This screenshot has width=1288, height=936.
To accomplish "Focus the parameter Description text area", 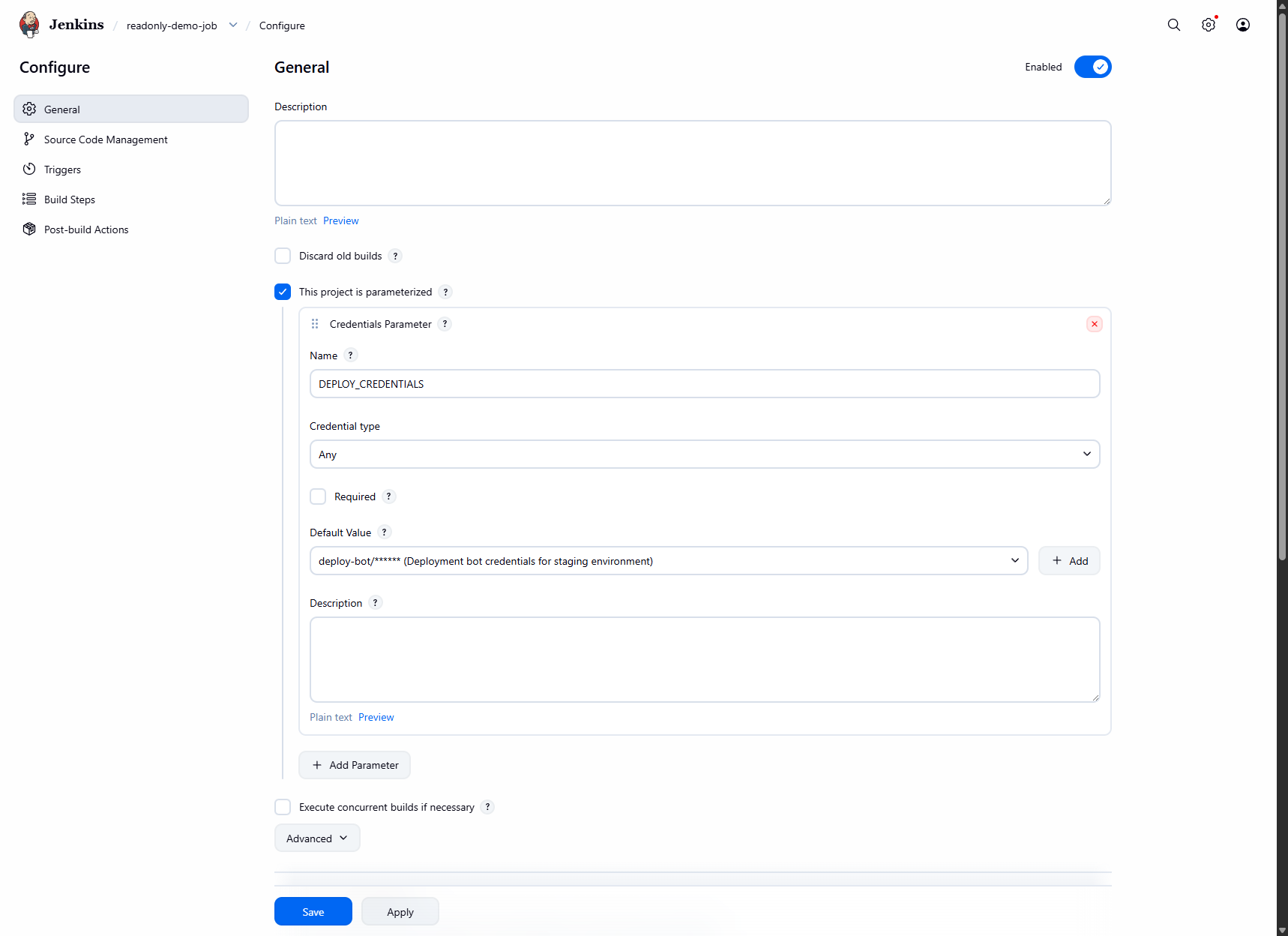I will [x=705, y=660].
